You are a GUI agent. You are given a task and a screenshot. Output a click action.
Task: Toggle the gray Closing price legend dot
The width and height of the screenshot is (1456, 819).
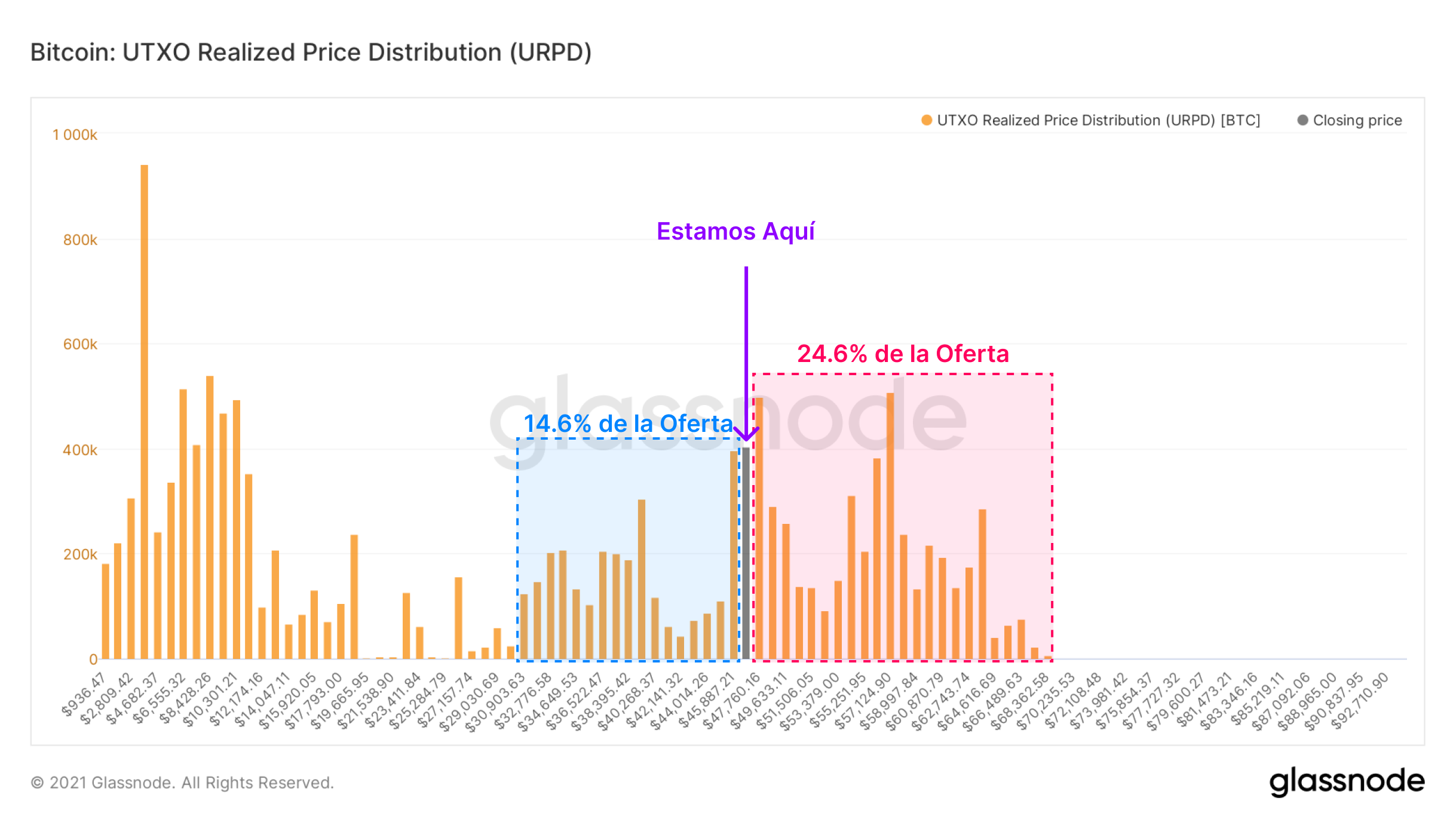pos(1302,120)
